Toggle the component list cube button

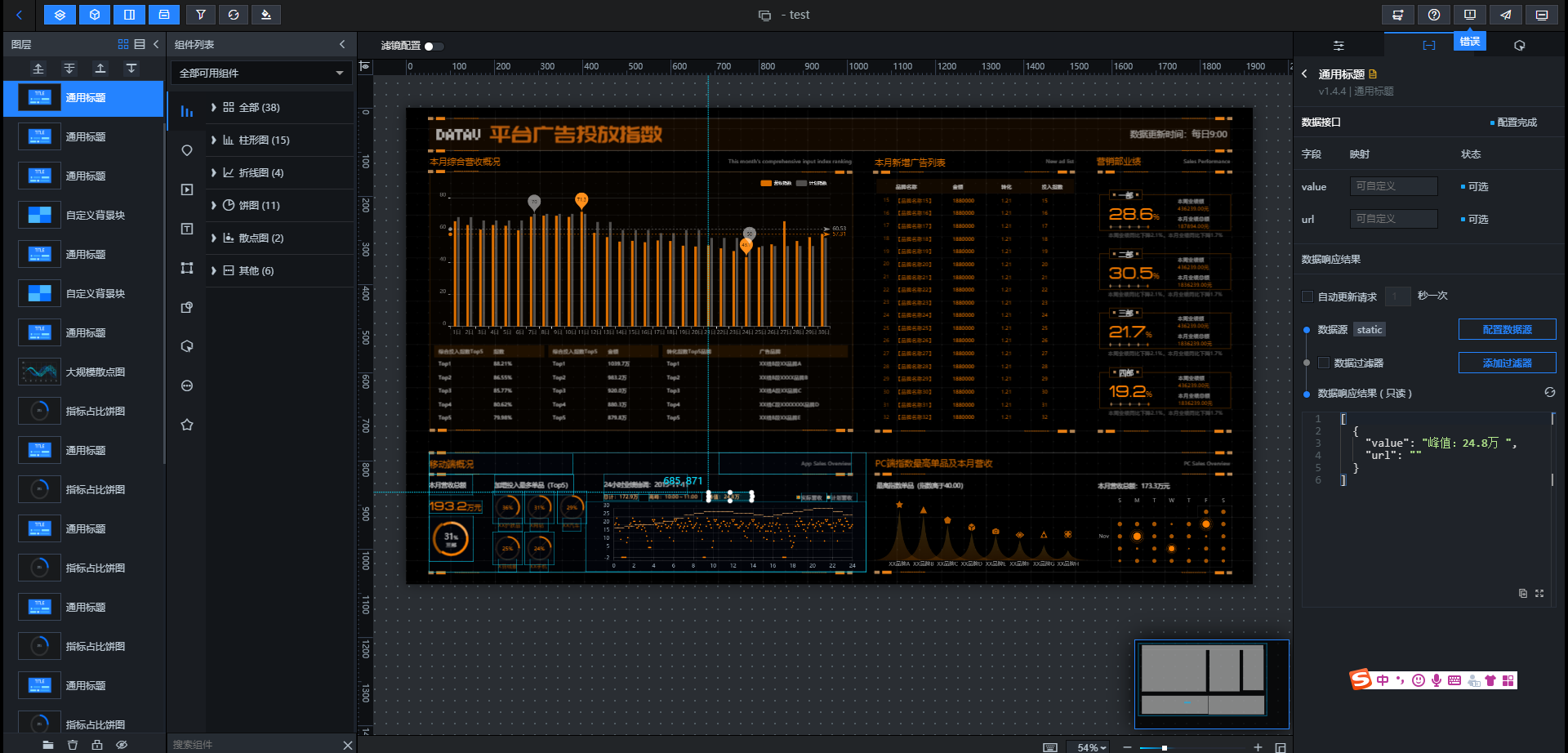tap(95, 15)
